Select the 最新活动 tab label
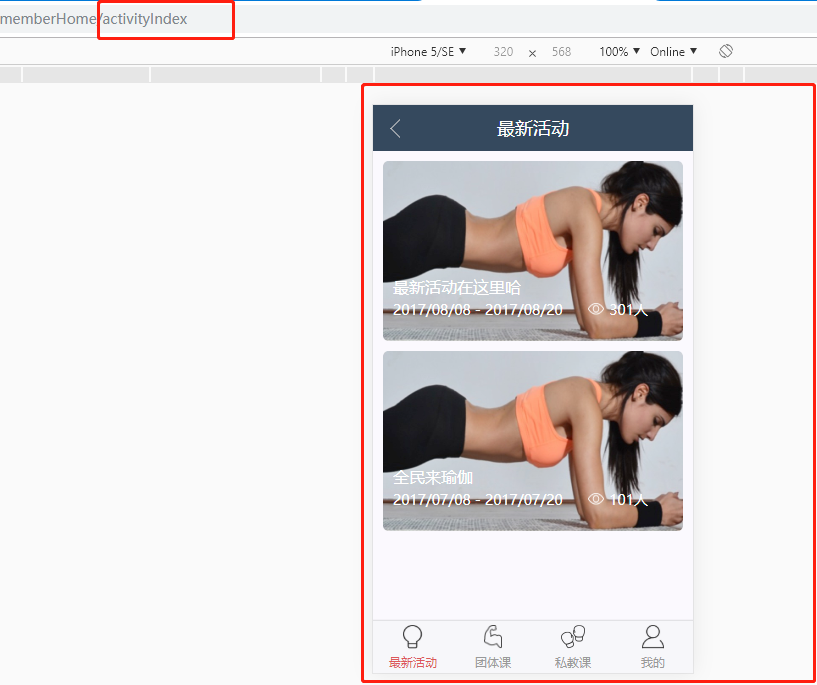 413,663
